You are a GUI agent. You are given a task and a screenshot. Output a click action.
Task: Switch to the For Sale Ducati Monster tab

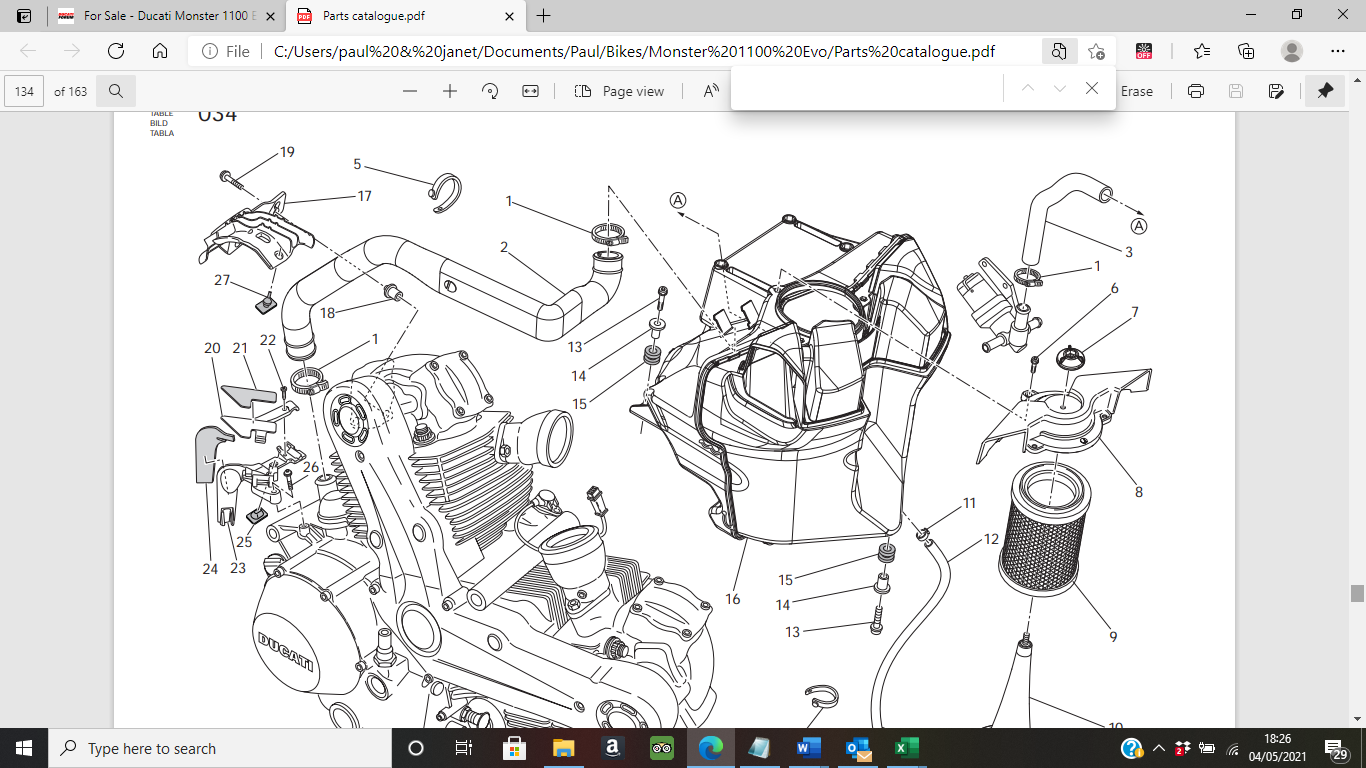(164, 16)
